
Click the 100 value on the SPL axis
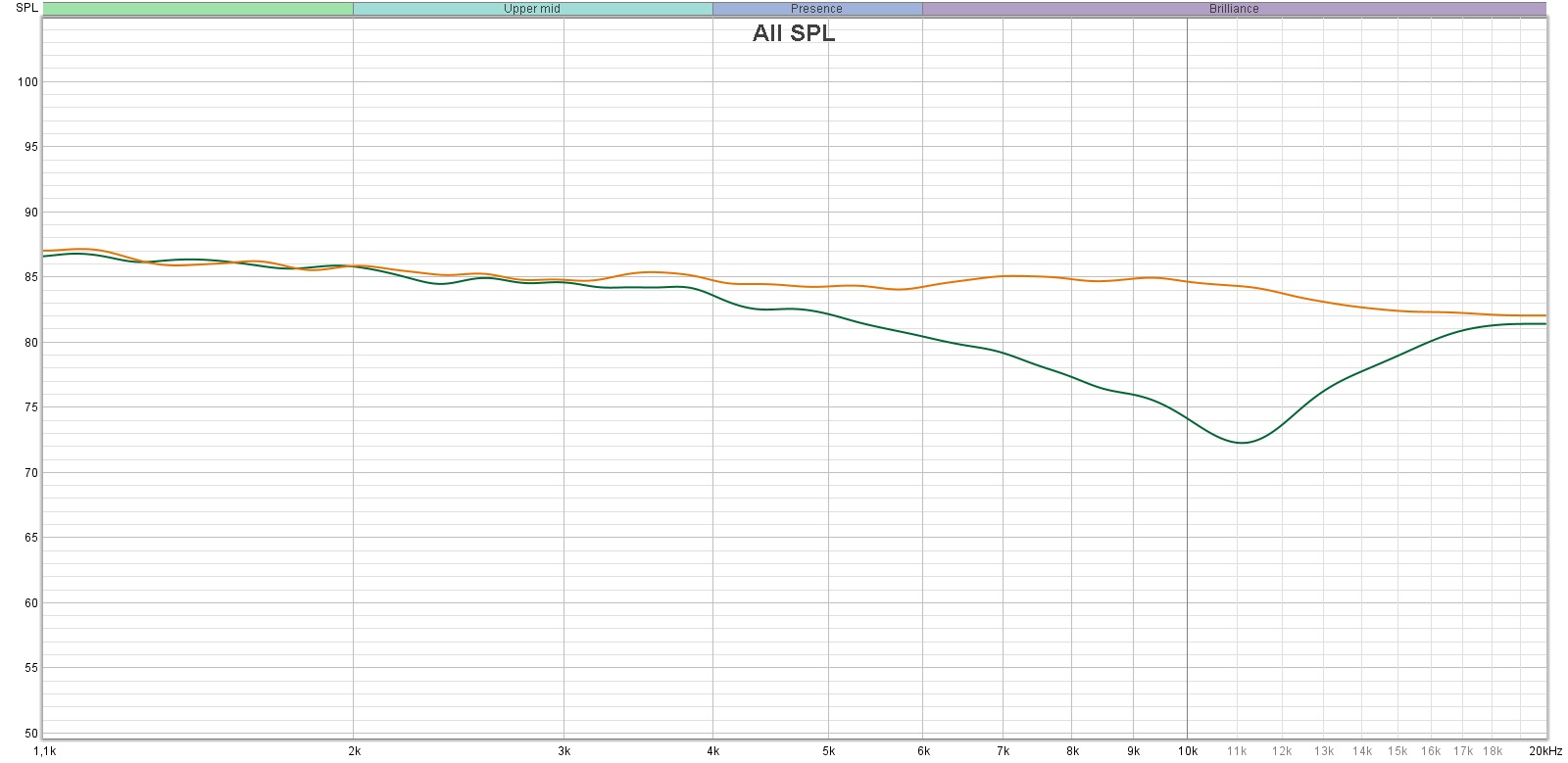pos(27,82)
